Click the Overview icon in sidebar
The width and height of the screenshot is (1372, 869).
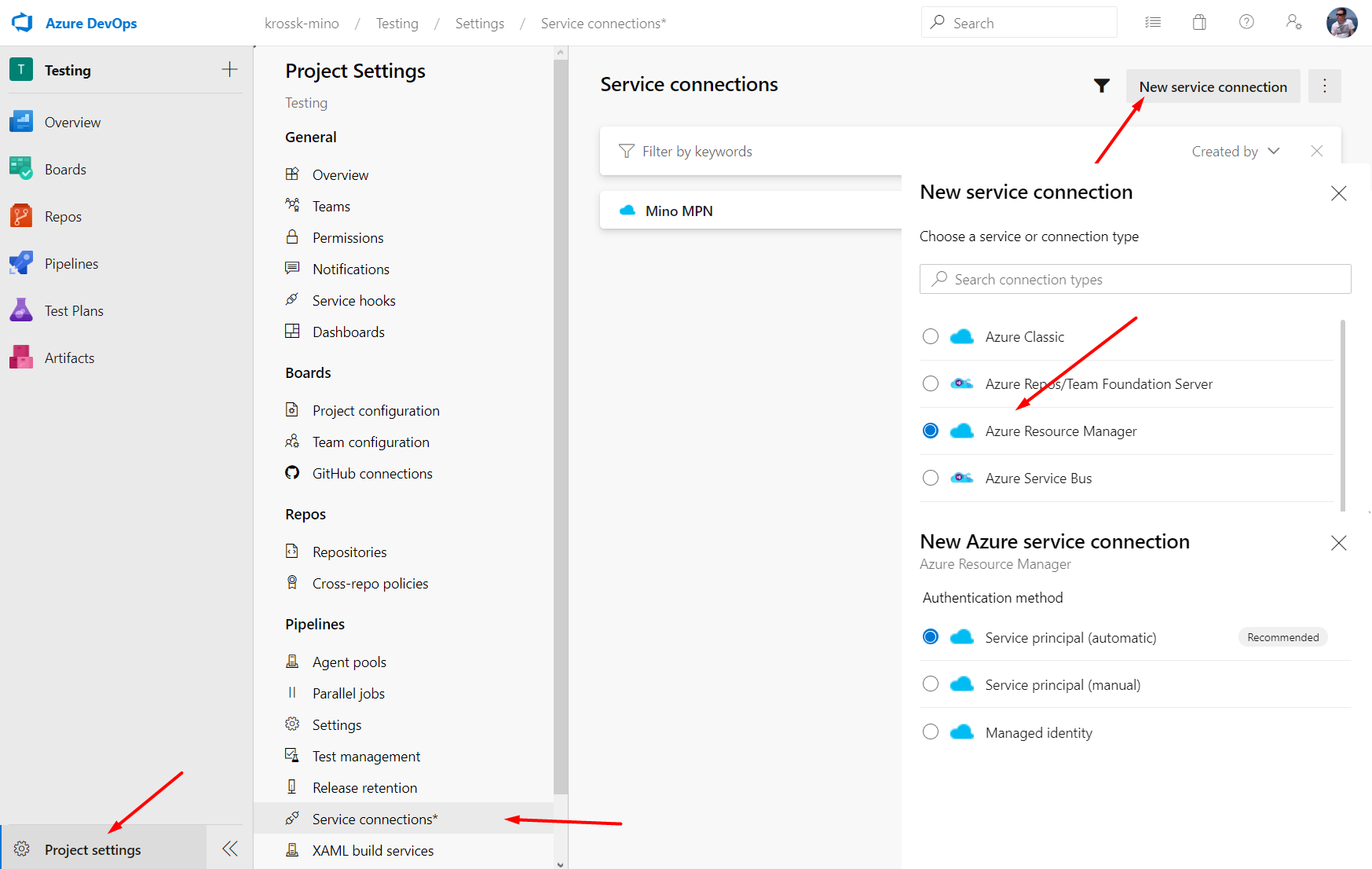[21, 122]
